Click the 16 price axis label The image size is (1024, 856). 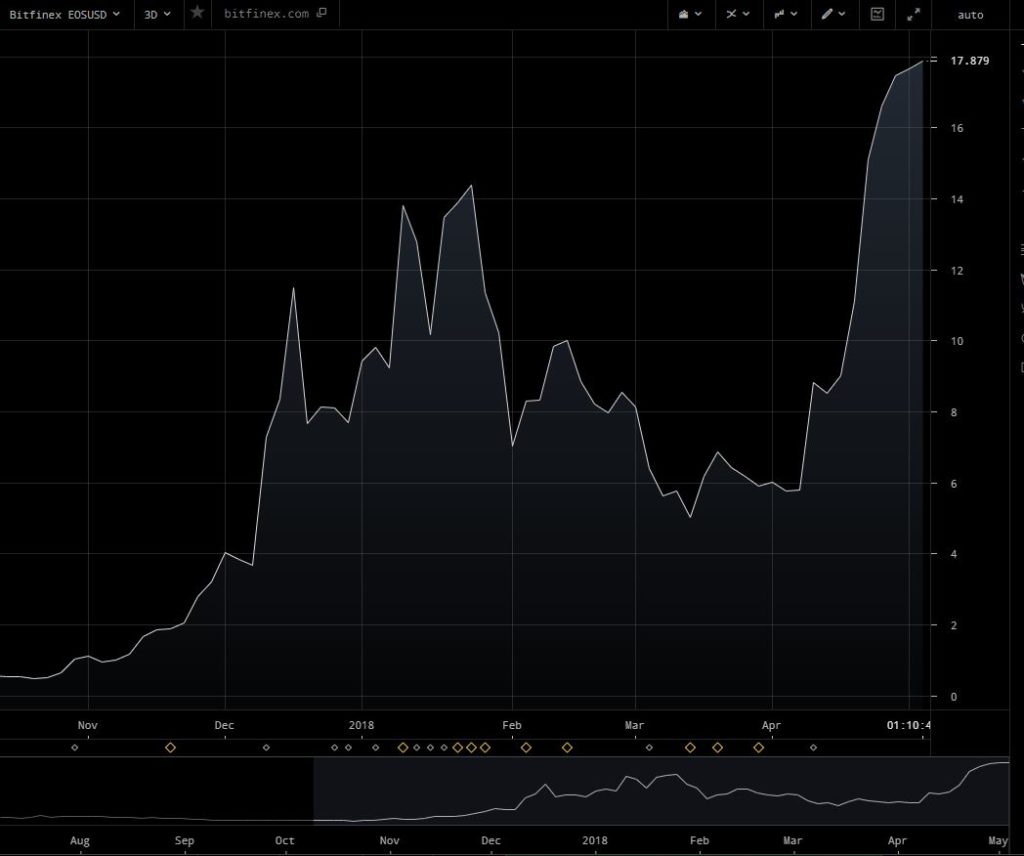click(x=957, y=128)
